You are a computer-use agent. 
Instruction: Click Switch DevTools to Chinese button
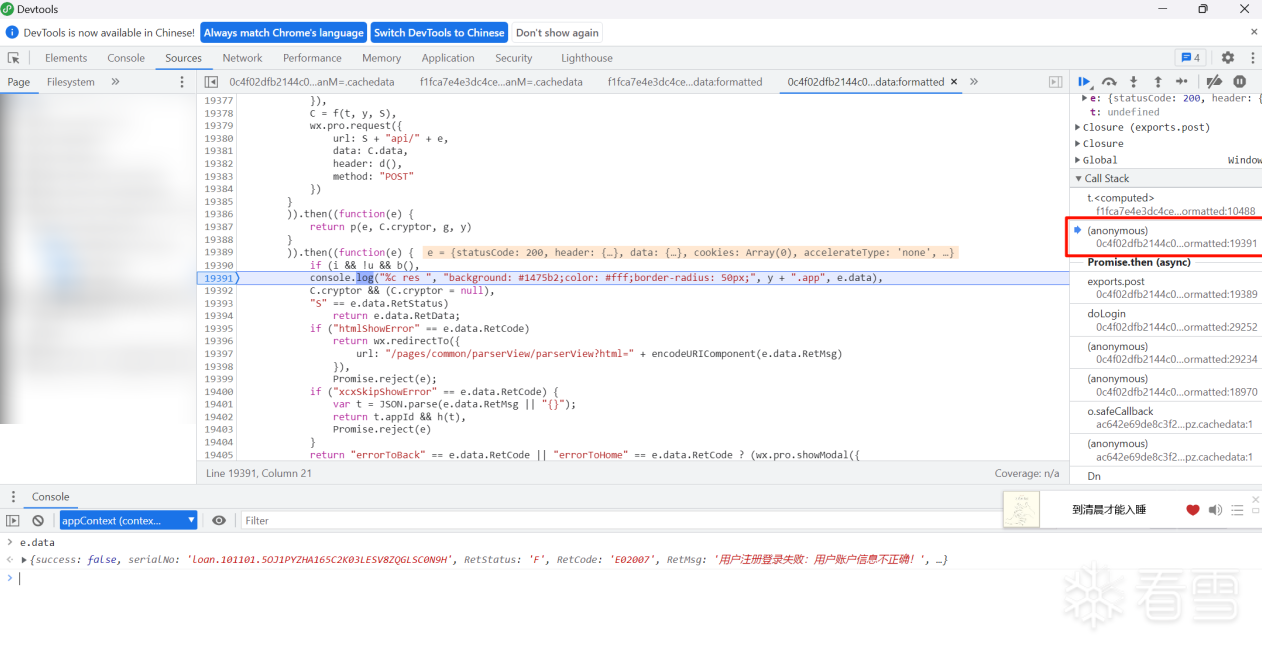439,33
